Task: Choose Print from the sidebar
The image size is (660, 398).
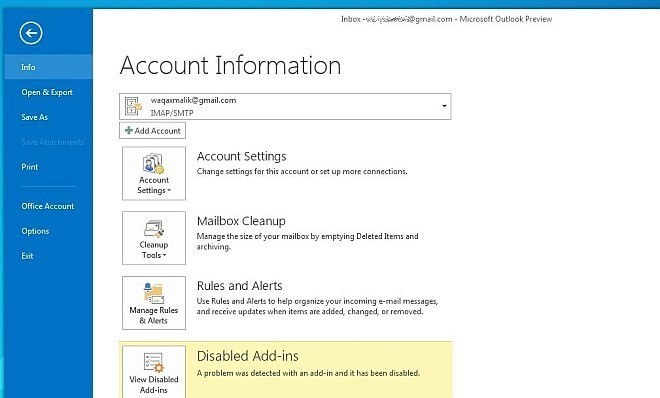Action: [x=29, y=167]
